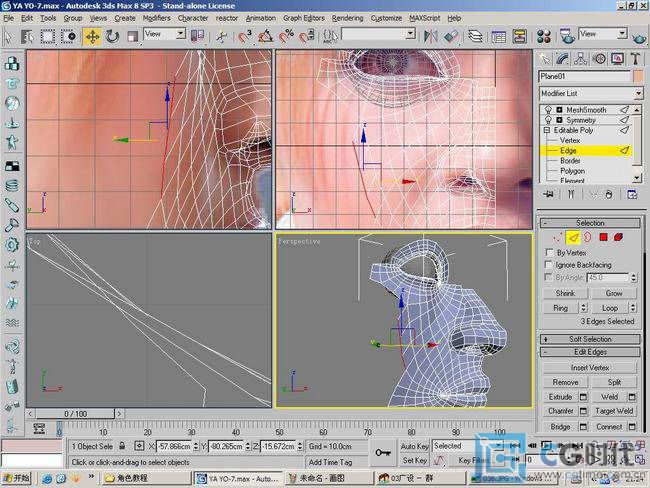Click the Insert Vertex button

(589, 368)
